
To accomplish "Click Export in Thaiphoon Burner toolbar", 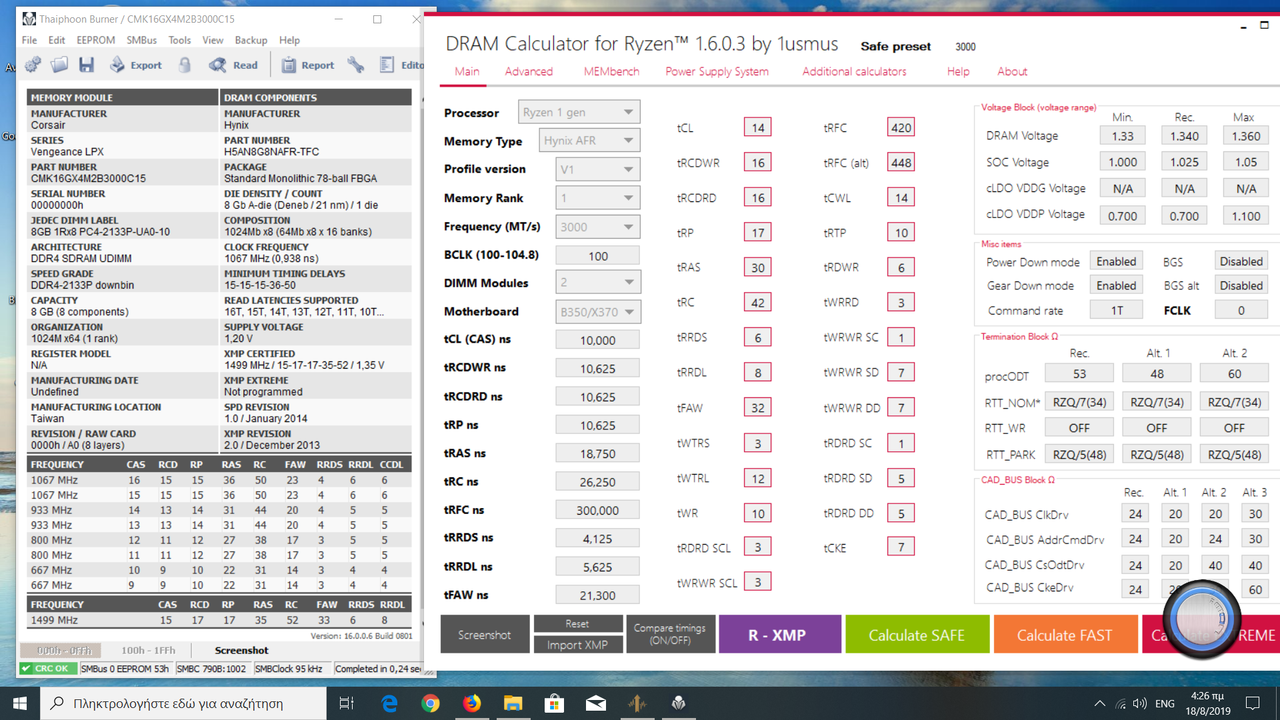I will [135, 65].
